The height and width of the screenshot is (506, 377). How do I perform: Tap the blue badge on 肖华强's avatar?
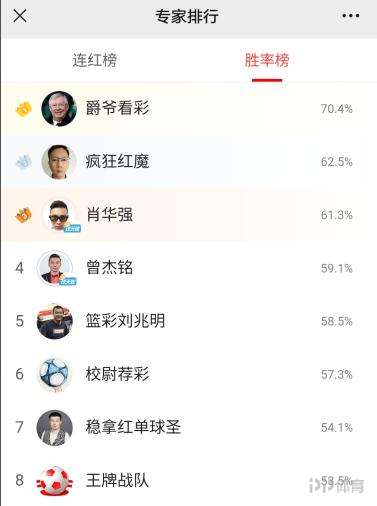click(x=72, y=229)
